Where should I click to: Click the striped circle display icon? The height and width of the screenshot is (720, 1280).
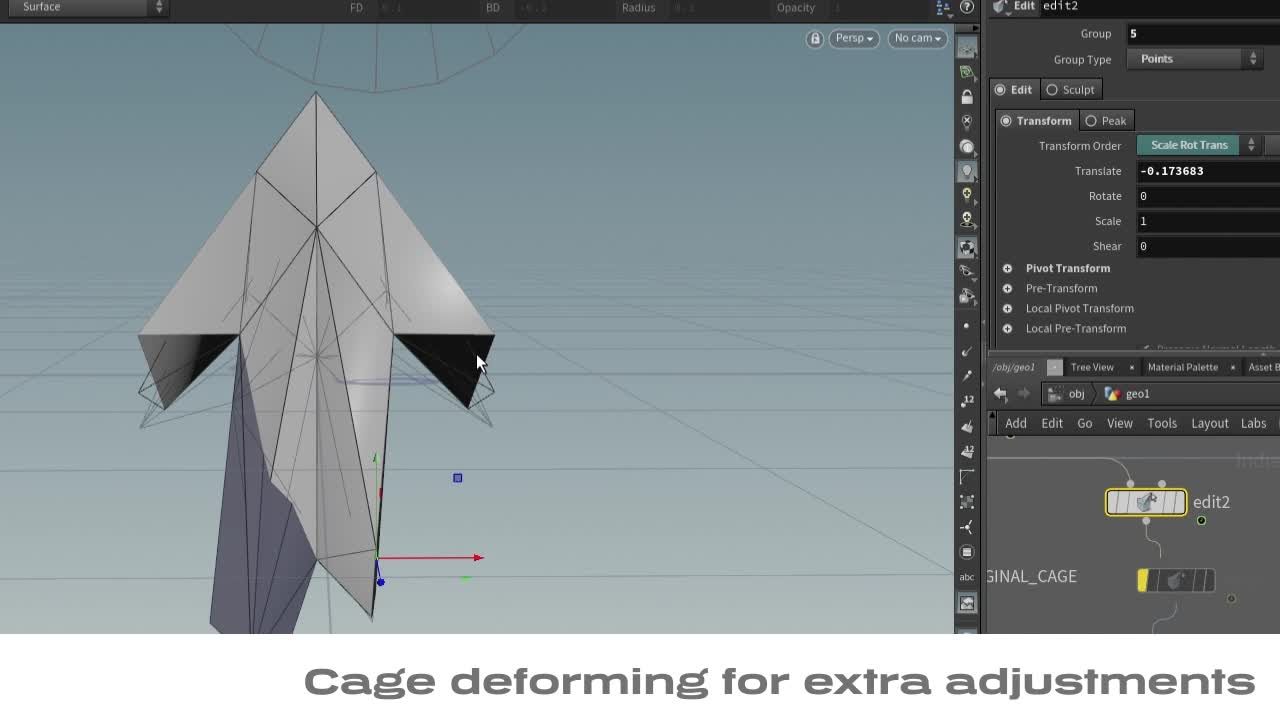(967, 552)
